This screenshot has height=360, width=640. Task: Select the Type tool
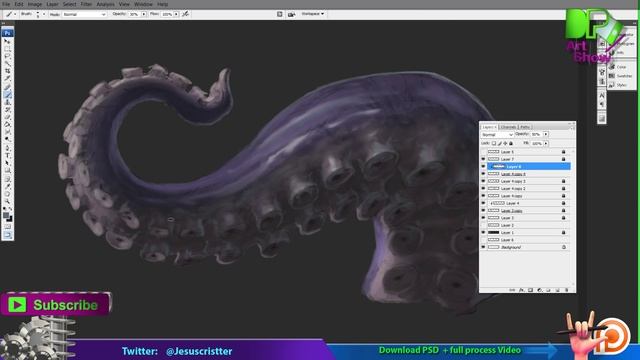[7, 155]
